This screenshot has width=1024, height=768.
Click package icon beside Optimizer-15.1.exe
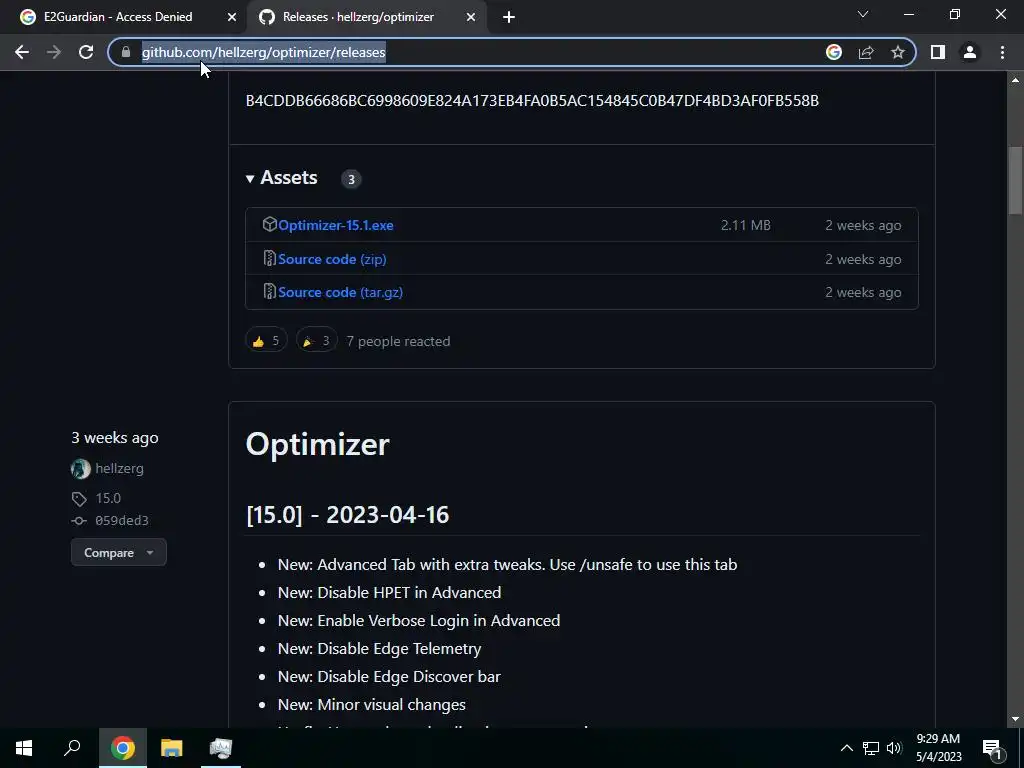click(x=269, y=225)
